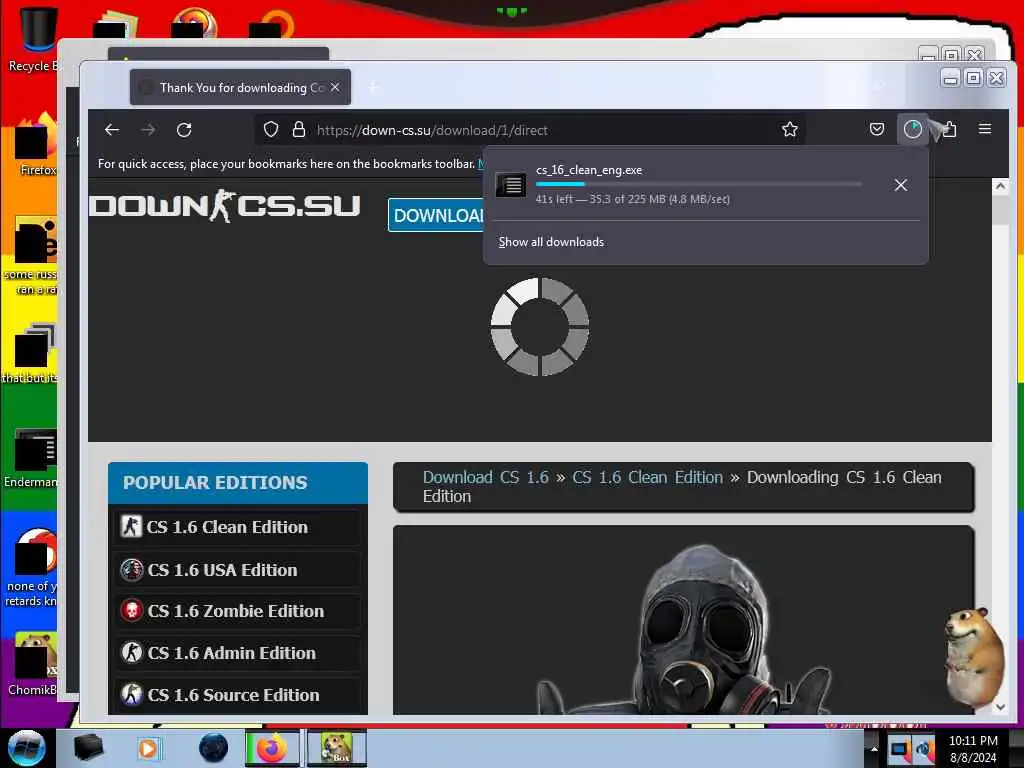The width and height of the screenshot is (1024, 768).
Task: Open the Windows Start orb
Action: (x=26, y=748)
